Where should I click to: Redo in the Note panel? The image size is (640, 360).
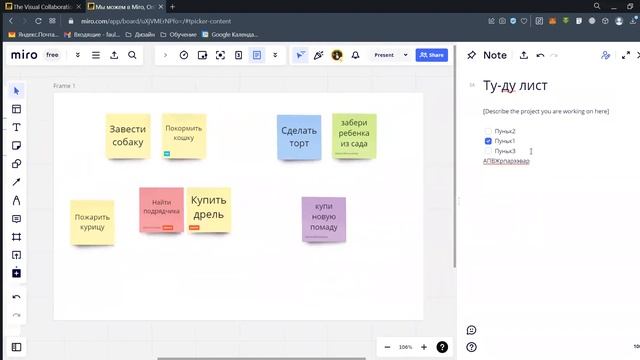pos(554,55)
